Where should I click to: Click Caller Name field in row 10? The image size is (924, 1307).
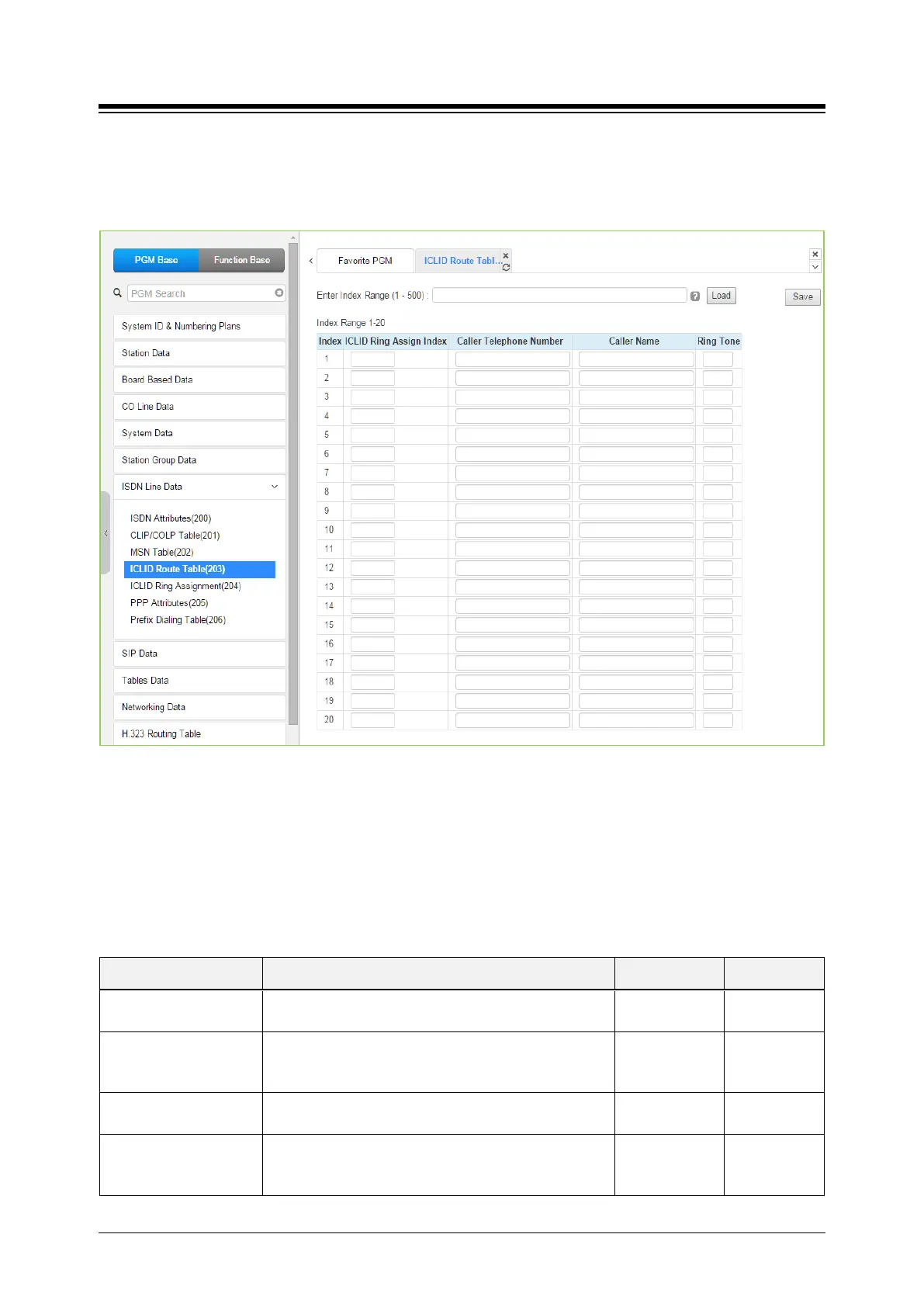pos(636,530)
